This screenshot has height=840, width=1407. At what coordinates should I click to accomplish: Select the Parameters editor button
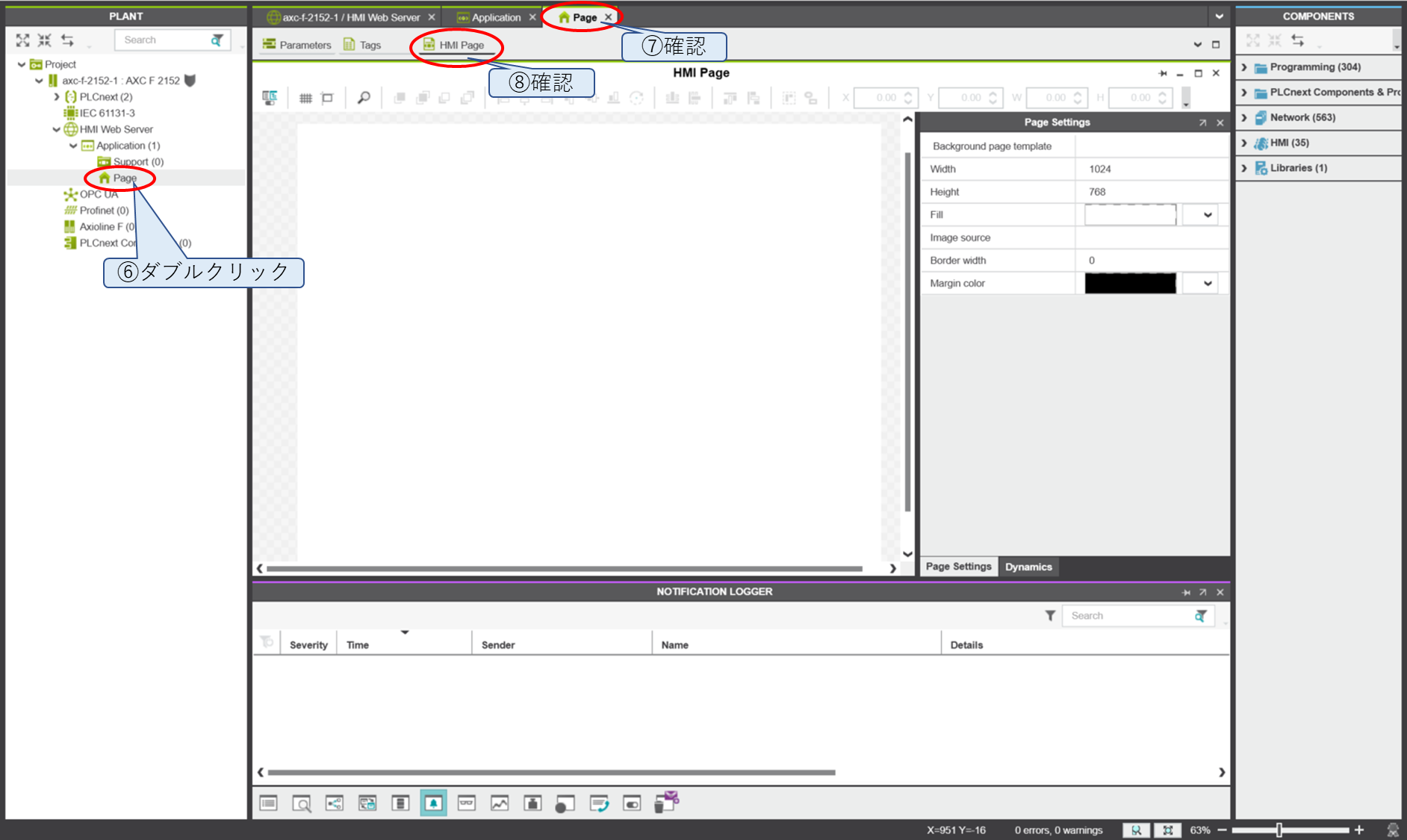tap(297, 45)
